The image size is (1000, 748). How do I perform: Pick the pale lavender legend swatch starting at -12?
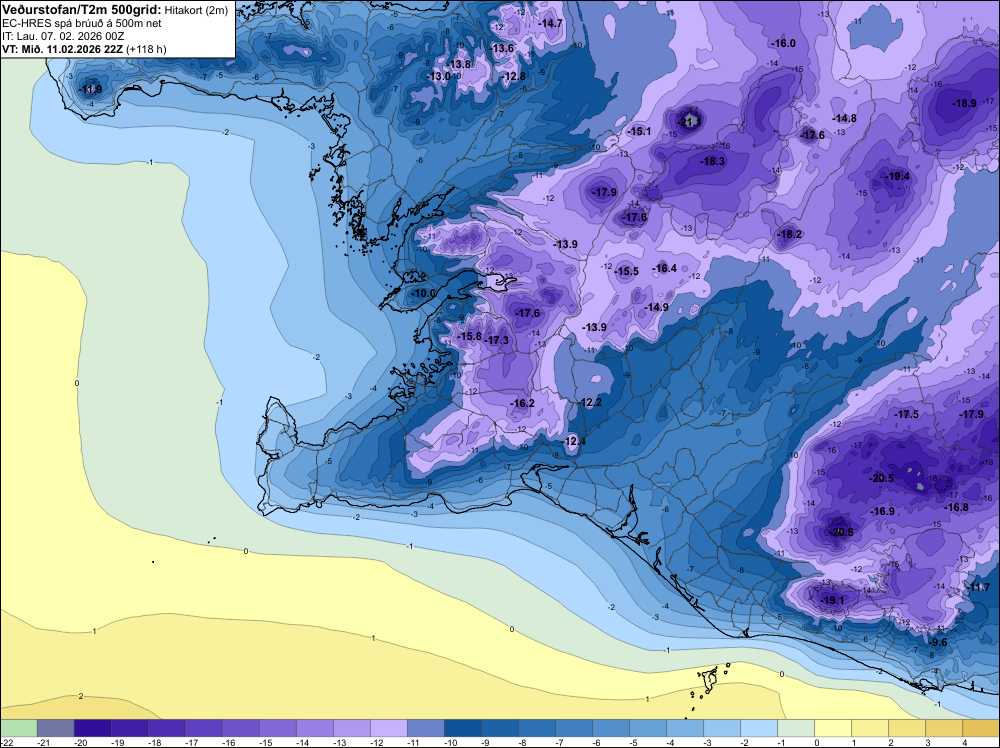tap(388, 728)
